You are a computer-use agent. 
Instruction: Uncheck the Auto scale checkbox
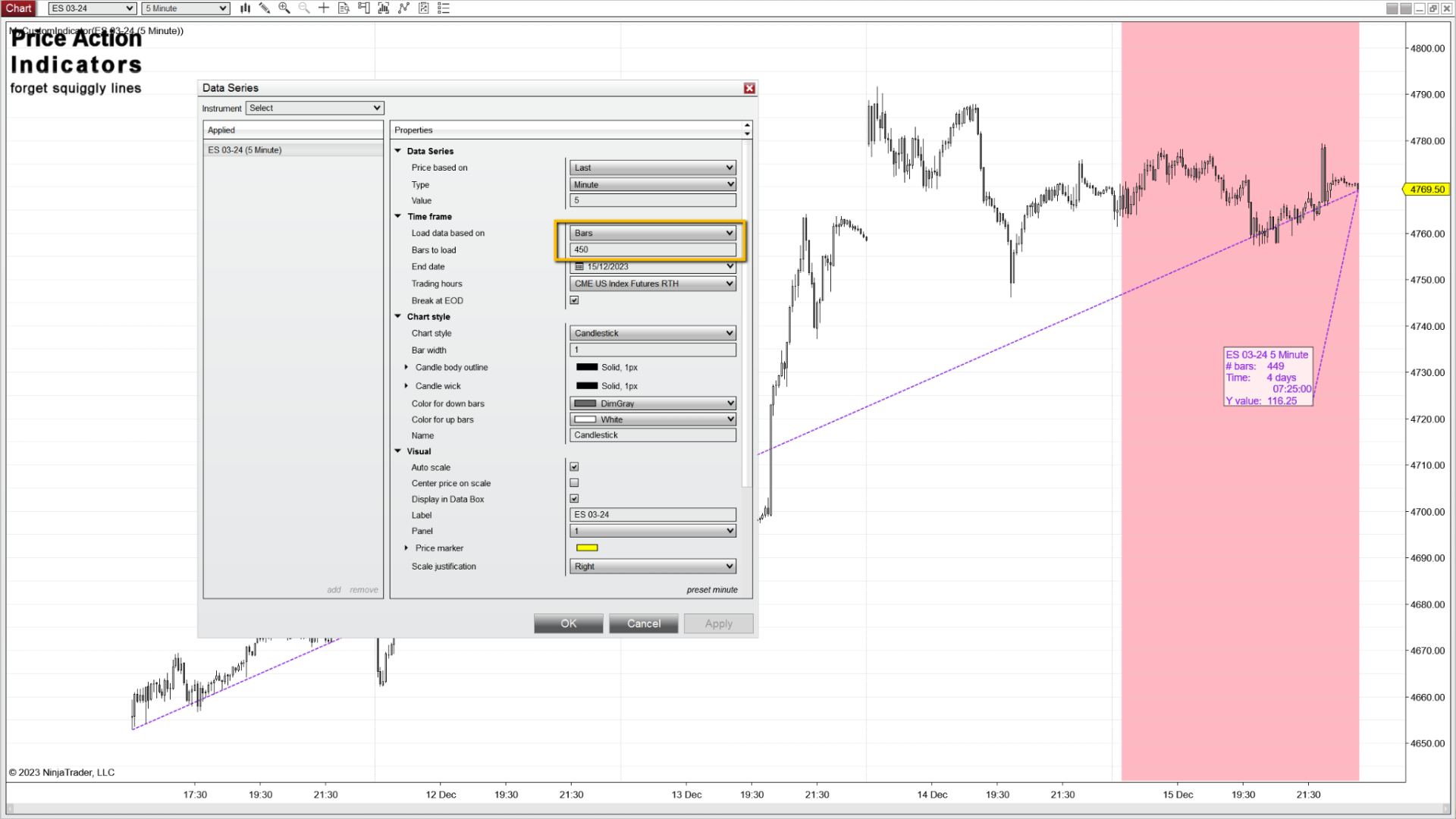574,467
